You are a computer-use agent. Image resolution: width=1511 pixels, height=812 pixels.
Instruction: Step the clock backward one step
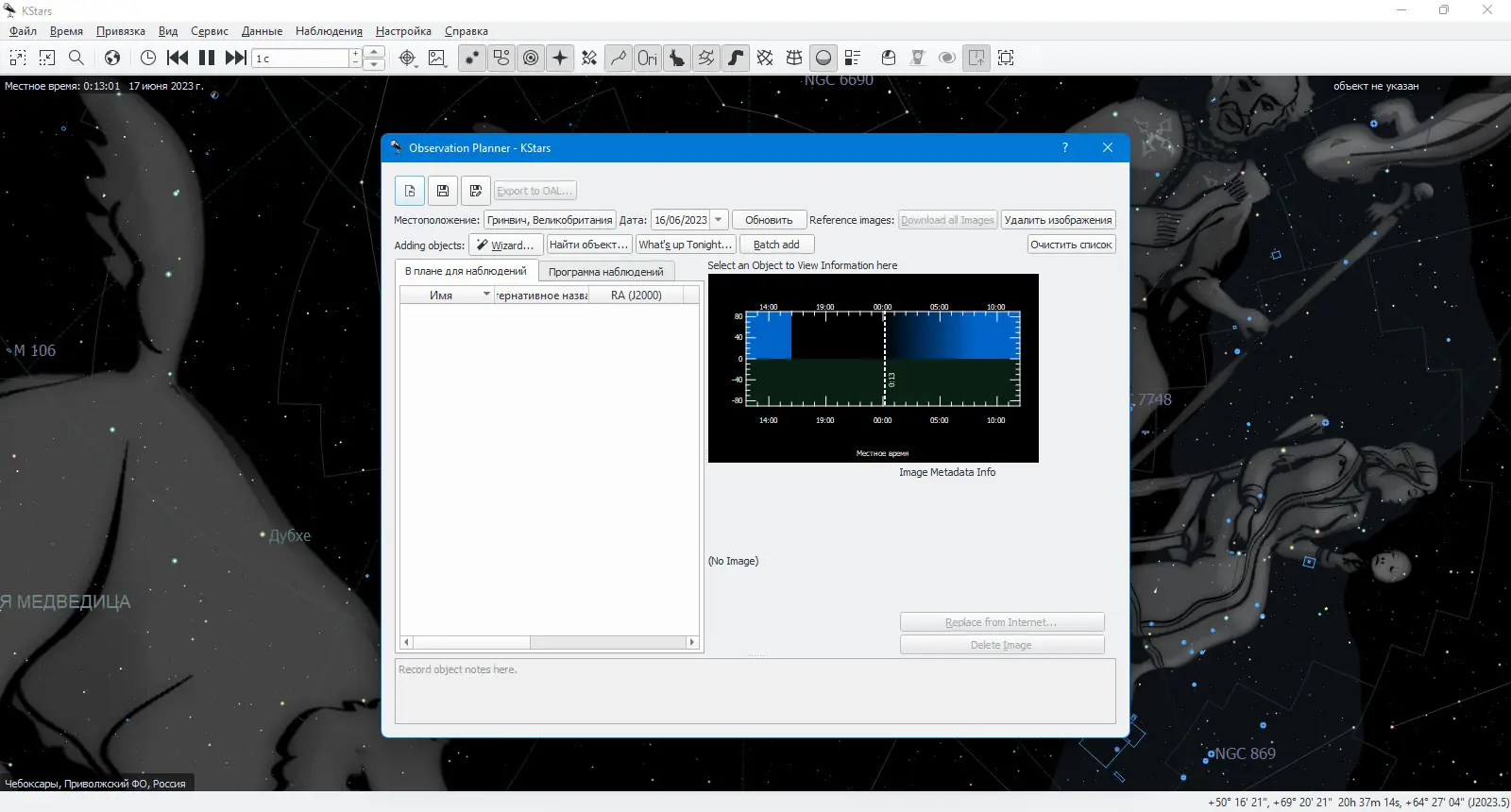[x=178, y=58]
